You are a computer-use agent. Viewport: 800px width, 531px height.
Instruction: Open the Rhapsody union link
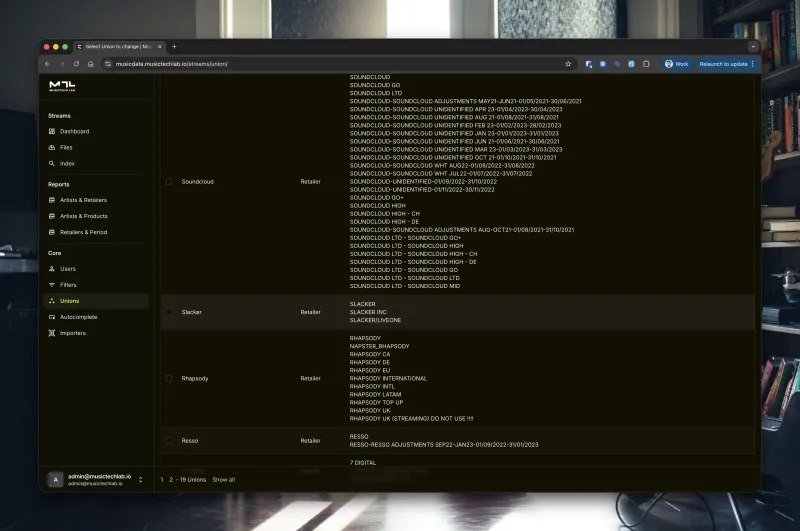coord(195,378)
